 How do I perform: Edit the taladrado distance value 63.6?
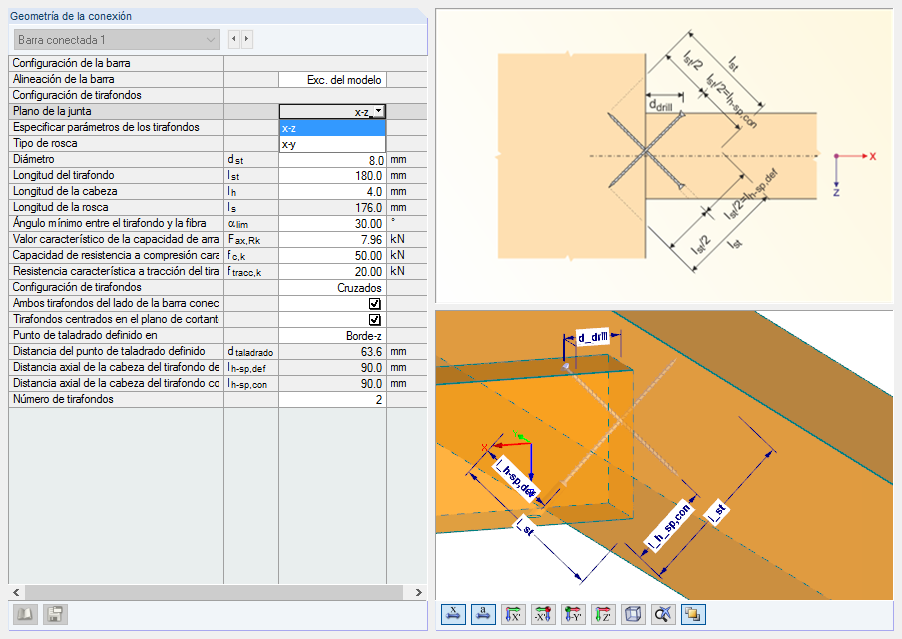332,351
